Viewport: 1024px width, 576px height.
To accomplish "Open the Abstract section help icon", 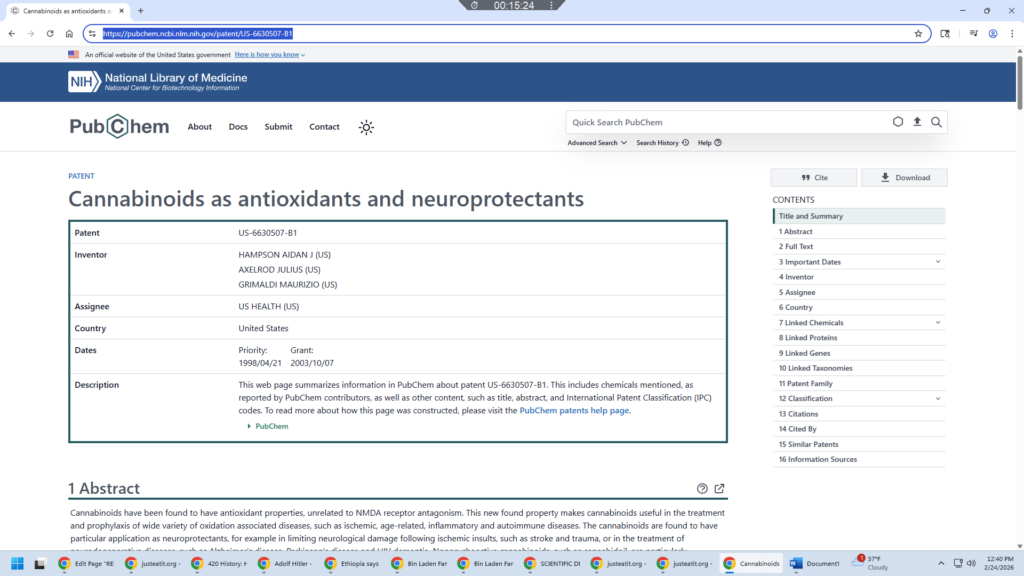I will click(702, 489).
